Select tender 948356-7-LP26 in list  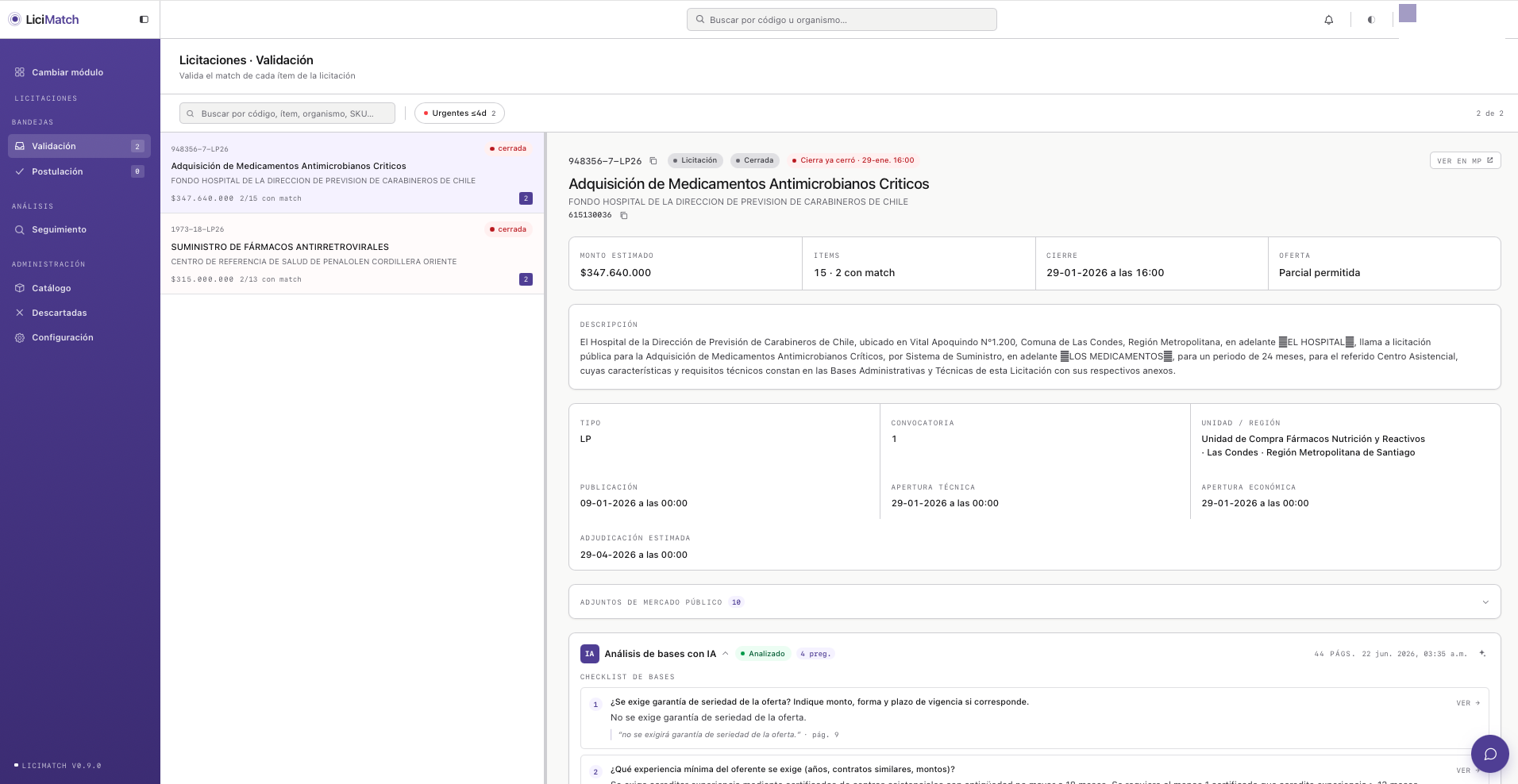click(x=352, y=173)
